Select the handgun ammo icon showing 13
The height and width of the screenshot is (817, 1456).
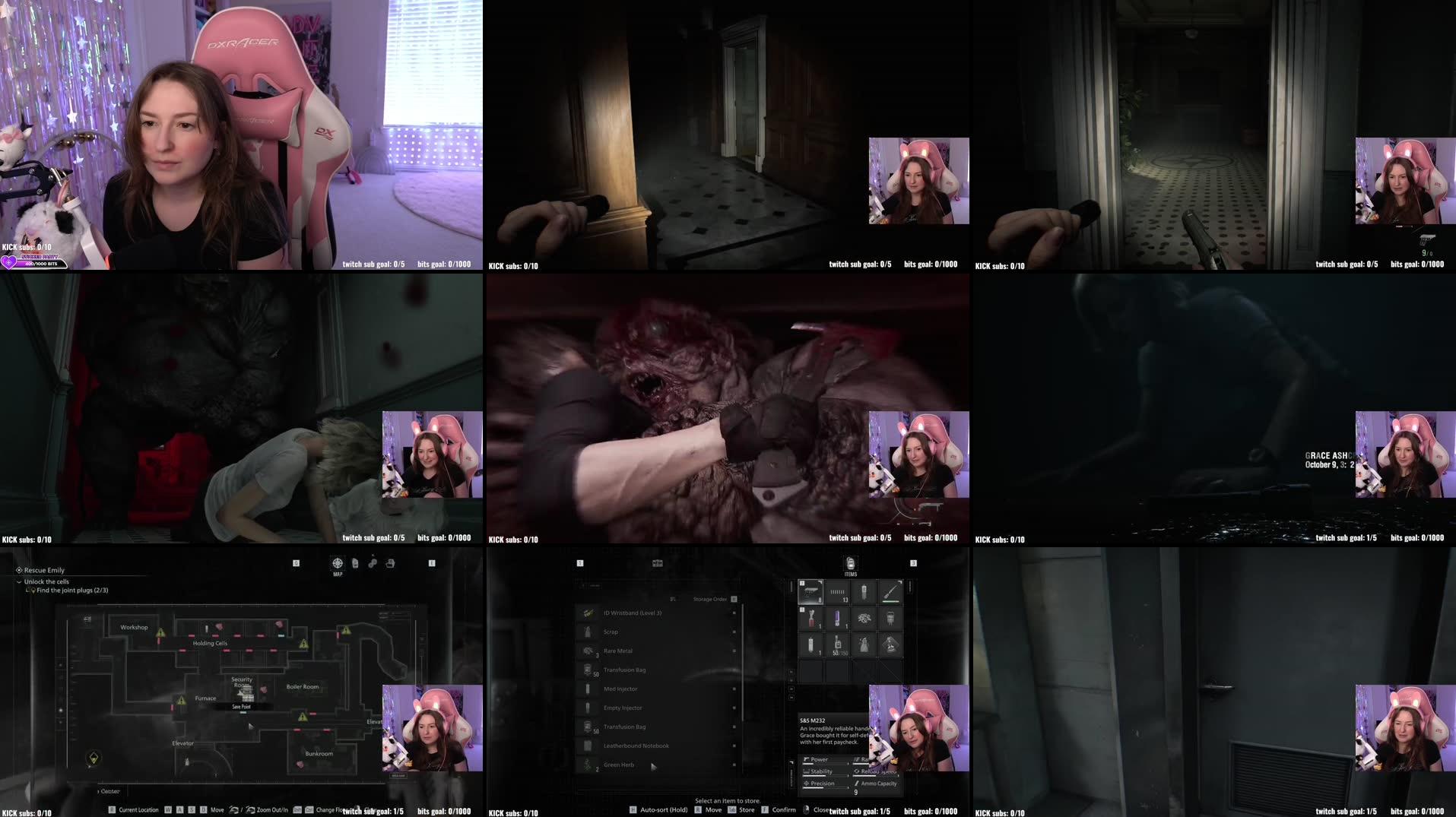tap(838, 594)
